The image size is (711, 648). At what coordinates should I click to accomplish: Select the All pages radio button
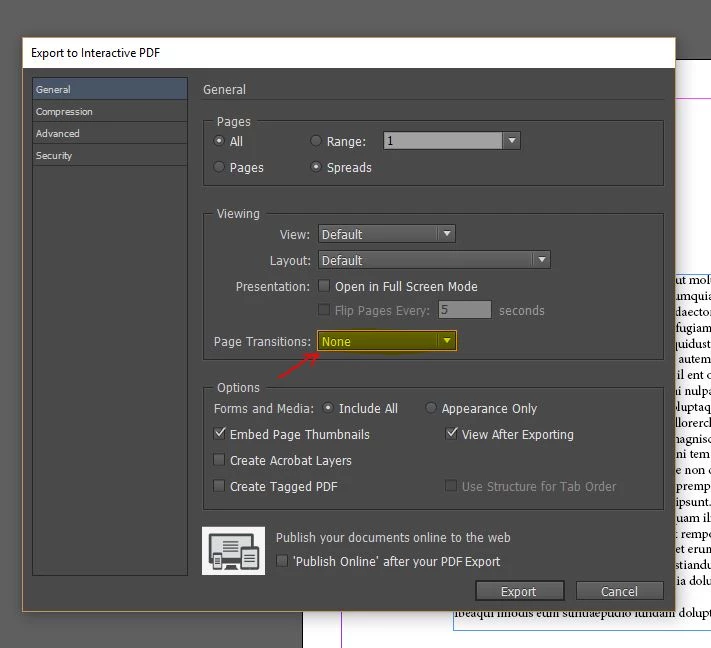coord(219,141)
